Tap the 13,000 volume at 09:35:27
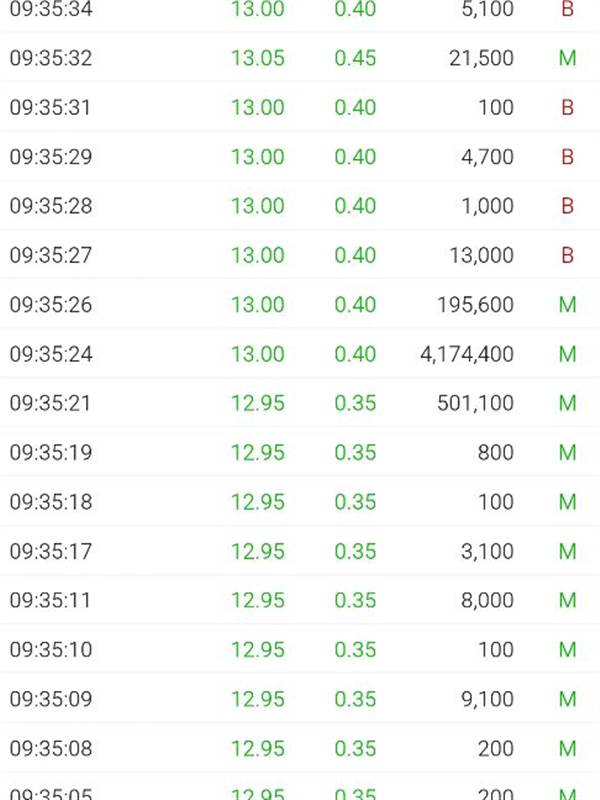The image size is (600, 800). (x=481, y=255)
